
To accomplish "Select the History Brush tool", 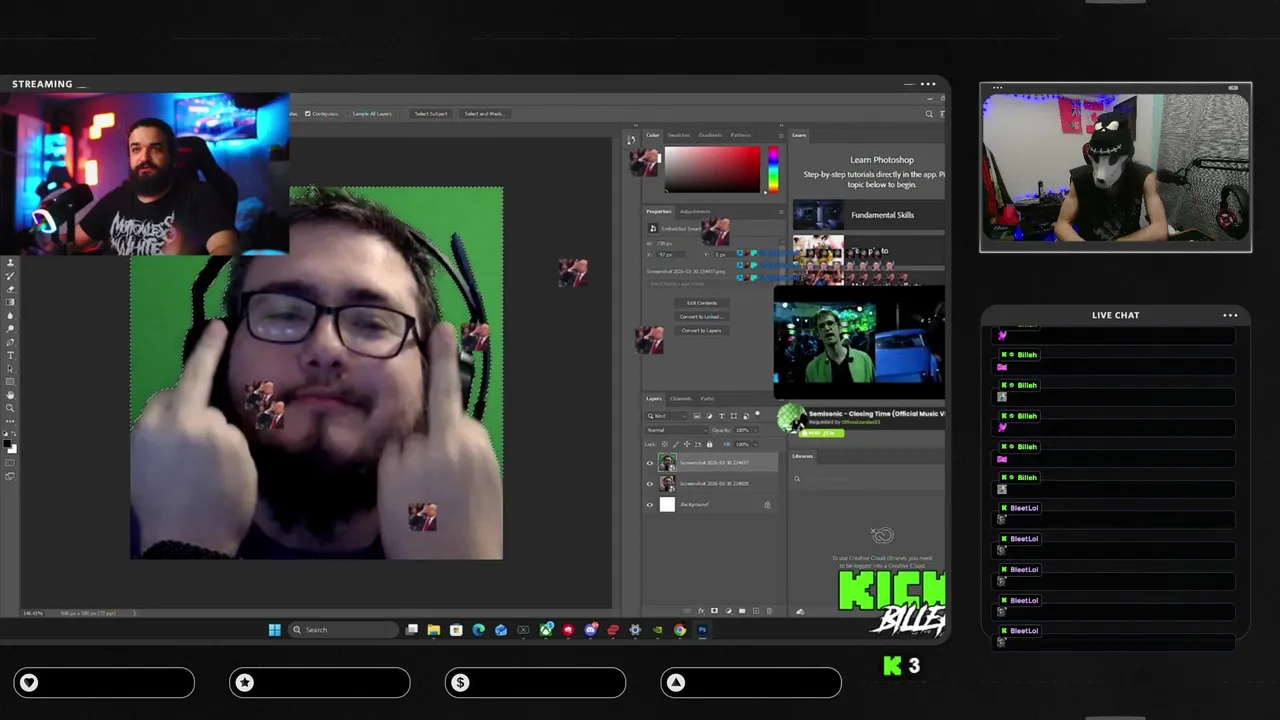I will coord(11,276).
